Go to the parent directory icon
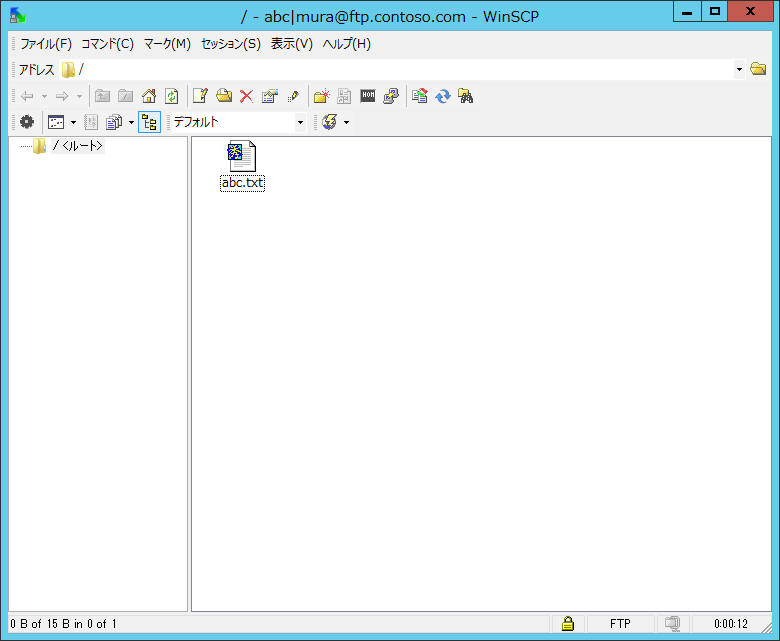Image resolution: width=780 pixels, height=641 pixels. (x=102, y=96)
